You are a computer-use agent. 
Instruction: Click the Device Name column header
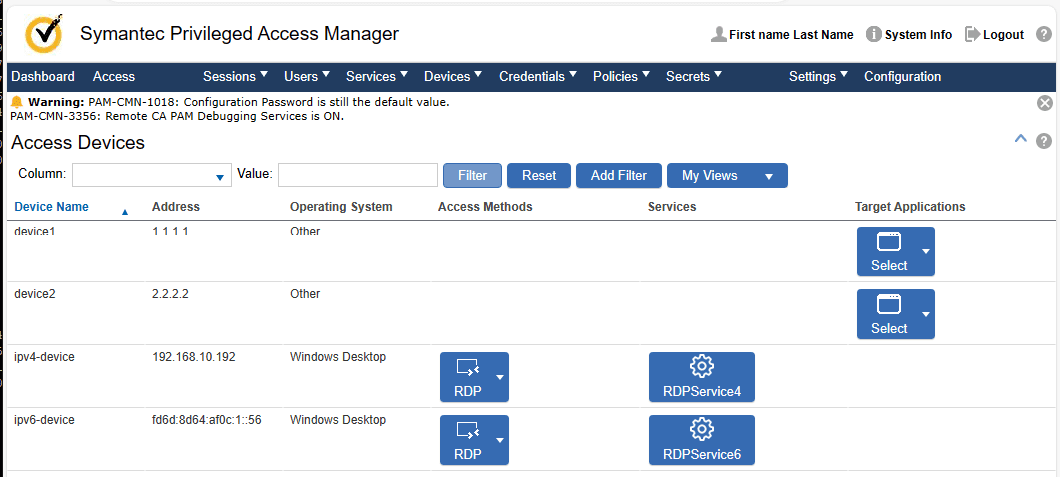51,207
